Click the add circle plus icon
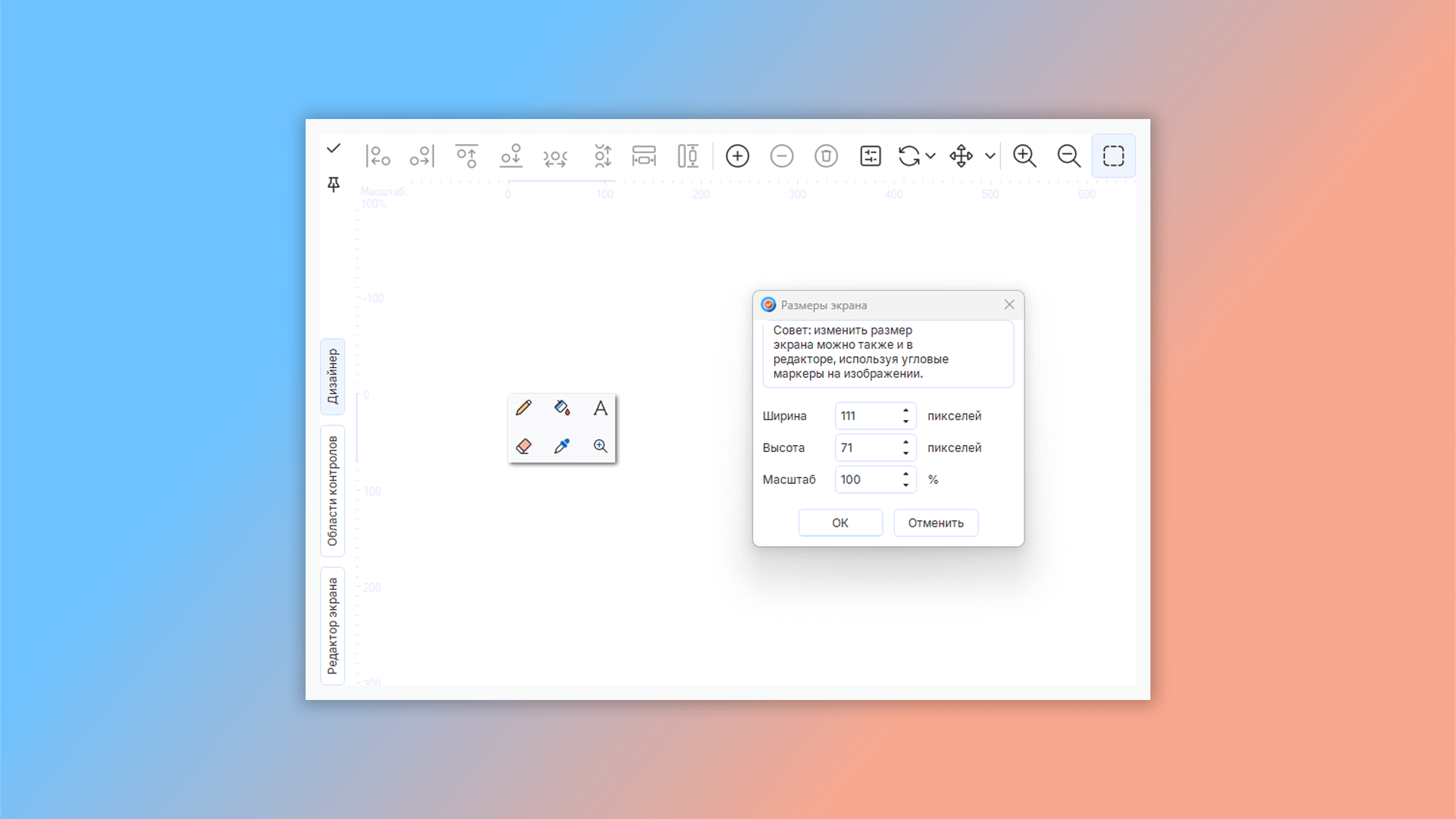1456x819 pixels. click(737, 156)
